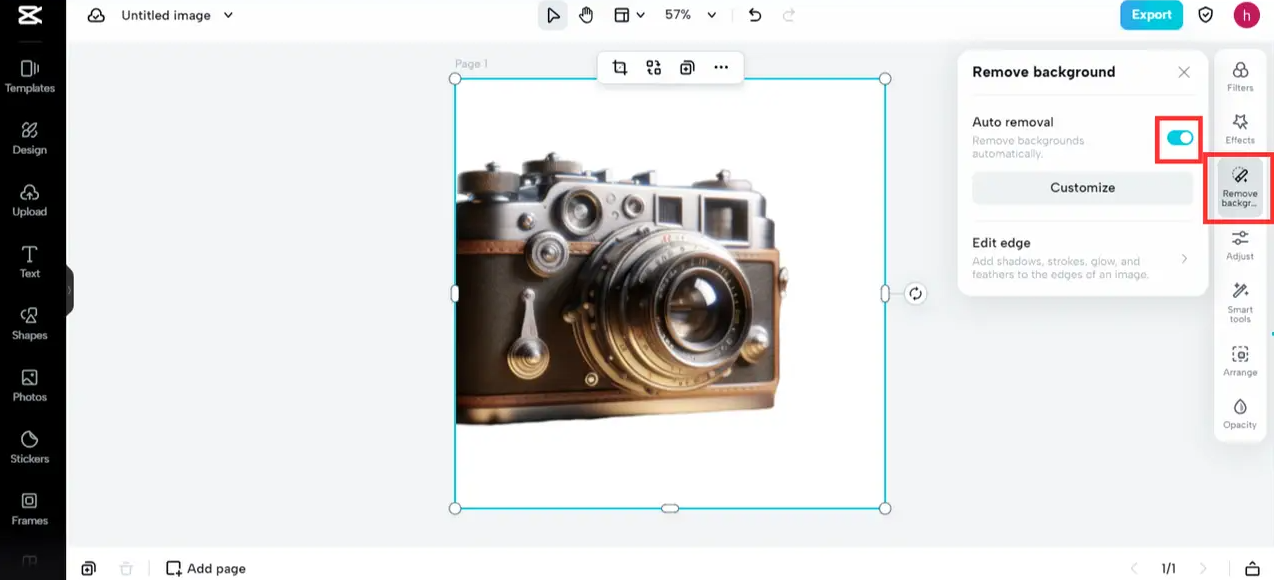Select the hand pan tool
The width and height of the screenshot is (1274, 580).
(x=586, y=15)
